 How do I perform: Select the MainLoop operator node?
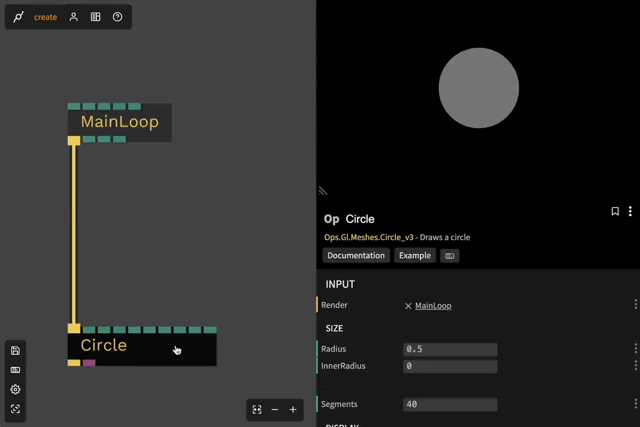click(x=120, y=122)
